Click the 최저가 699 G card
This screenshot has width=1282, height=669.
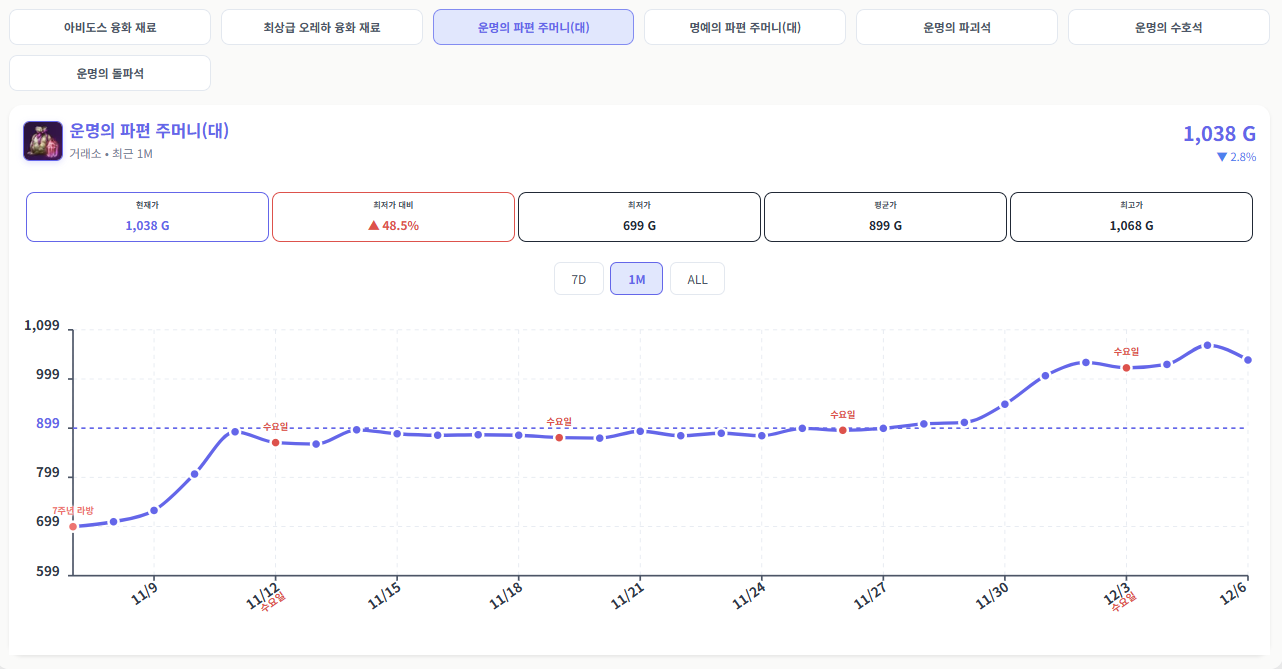(x=639, y=217)
